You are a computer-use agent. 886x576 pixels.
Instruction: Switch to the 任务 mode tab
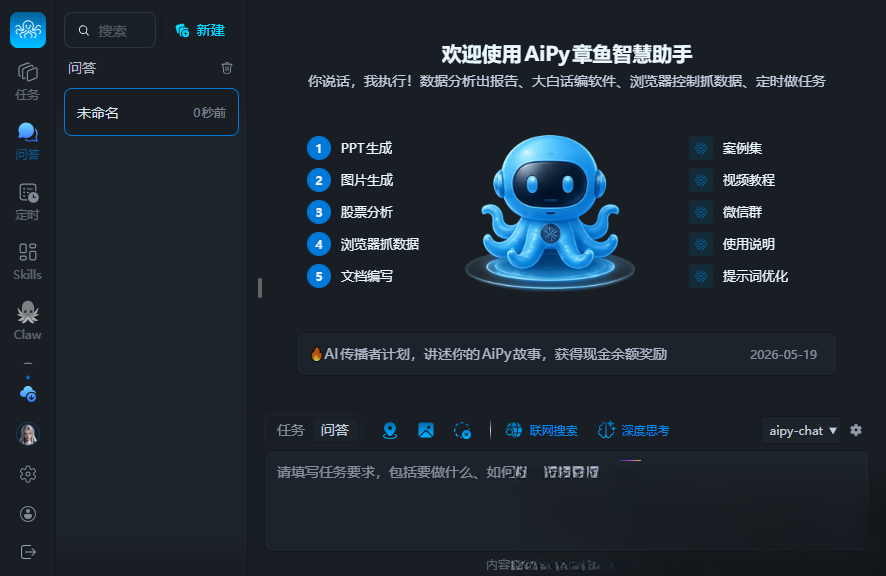(290, 430)
